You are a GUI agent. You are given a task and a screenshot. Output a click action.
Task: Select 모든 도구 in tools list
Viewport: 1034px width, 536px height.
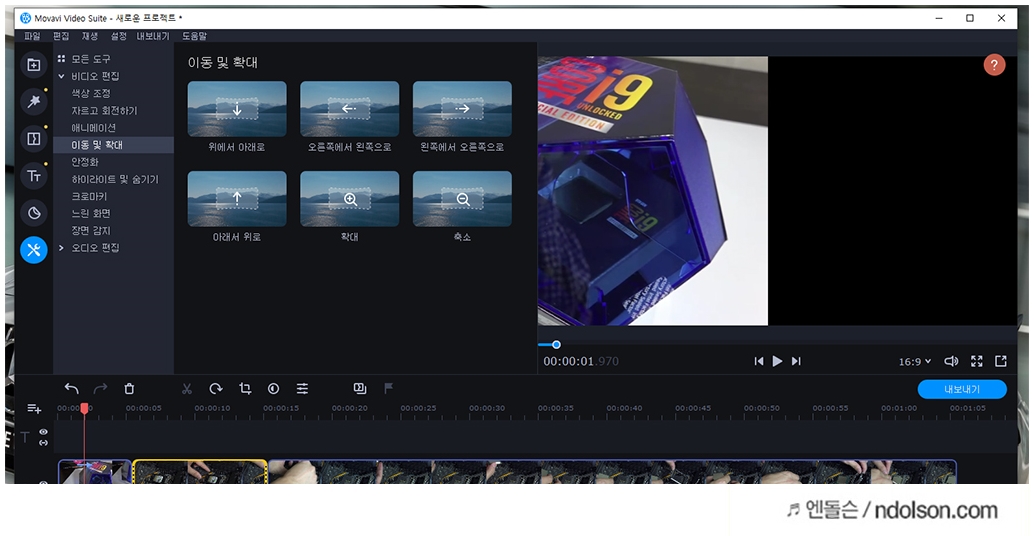tap(90, 59)
